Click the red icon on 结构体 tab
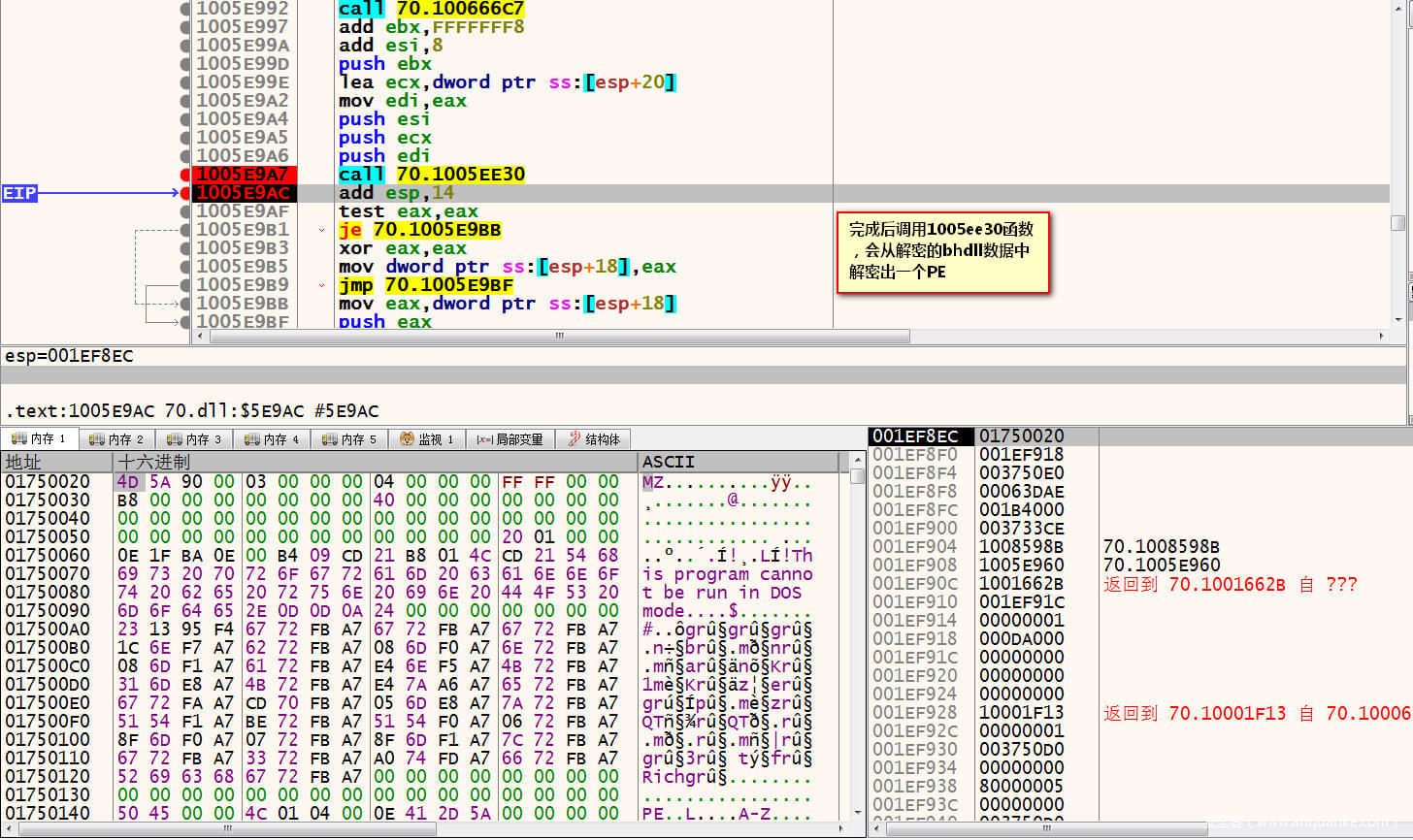The image size is (1413, 840). point(575,439)
